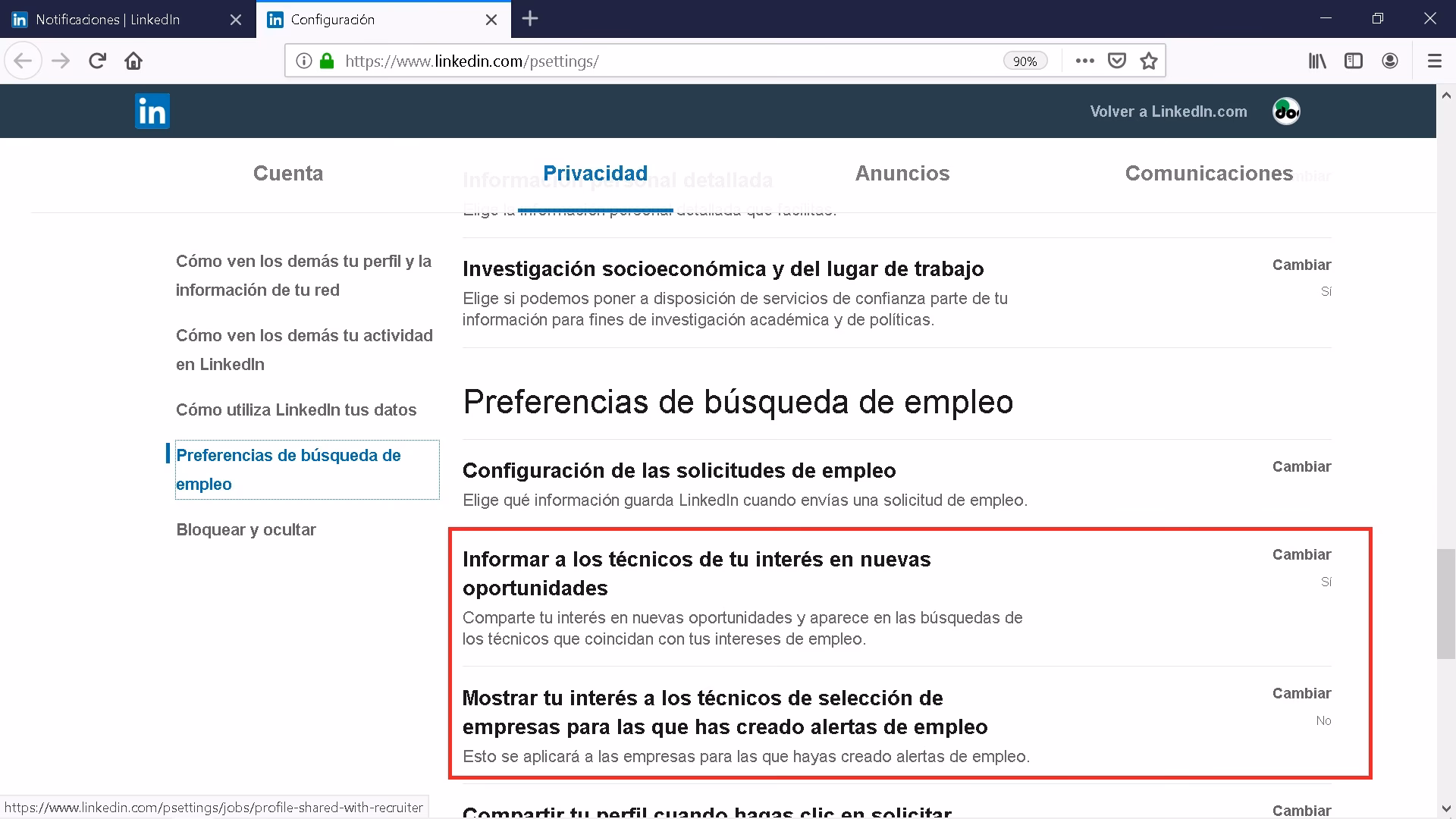
Task: Open the page actions ellipsis menu
Action: coord(1085,61)
